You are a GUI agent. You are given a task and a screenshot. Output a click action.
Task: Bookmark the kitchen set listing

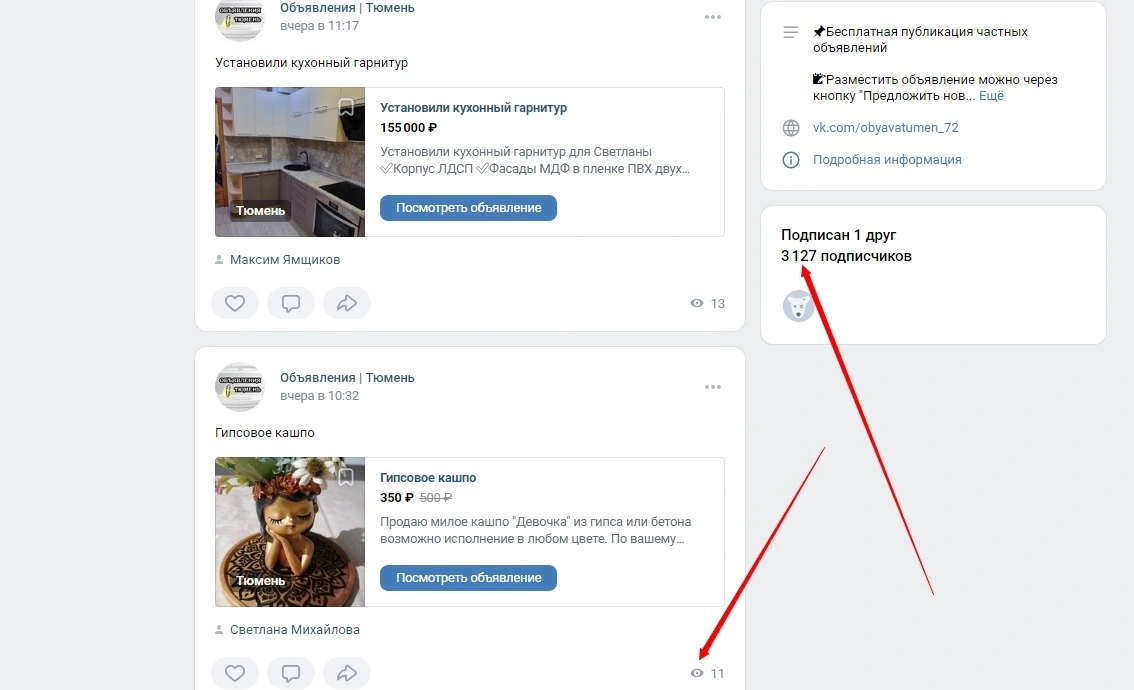point(346,107)
